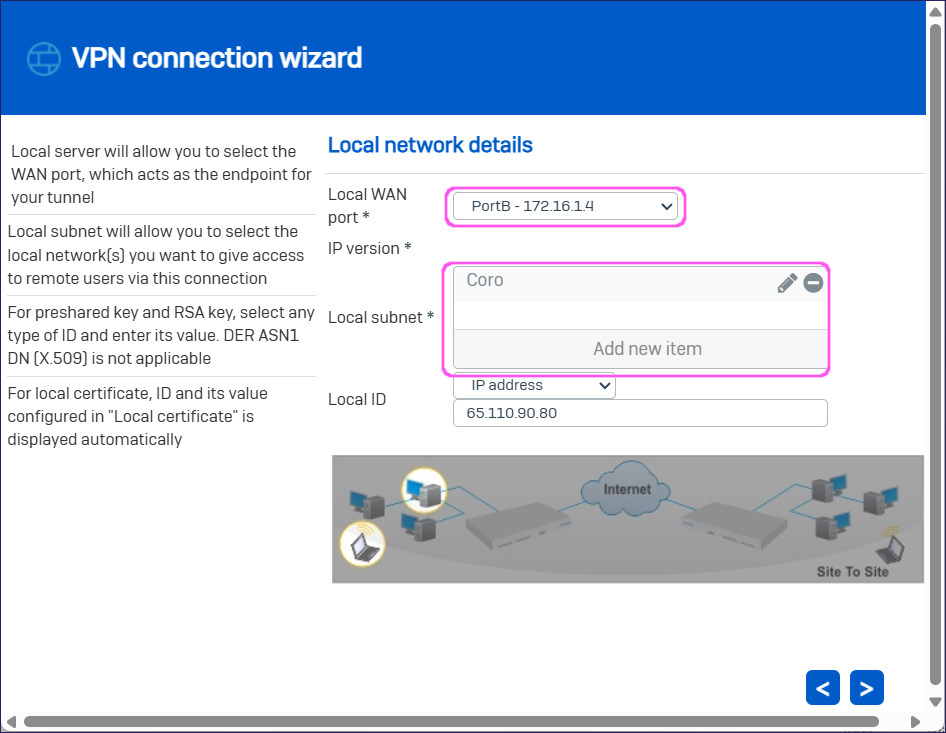
Task: Click the vertical scrollbar up arrow
Action: pos(935,11)
